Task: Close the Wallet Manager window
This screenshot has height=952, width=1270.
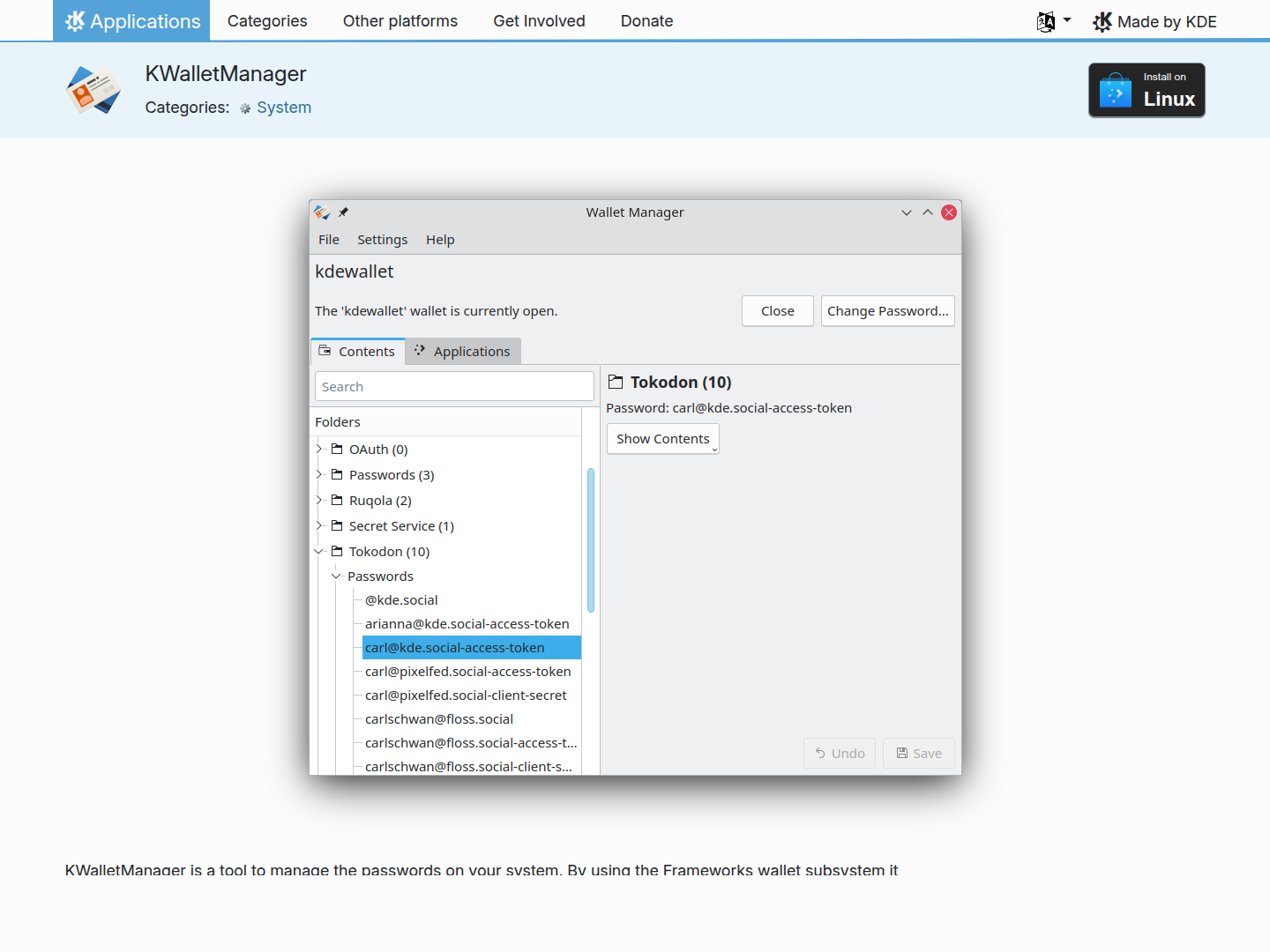Action: coord(949,212)
